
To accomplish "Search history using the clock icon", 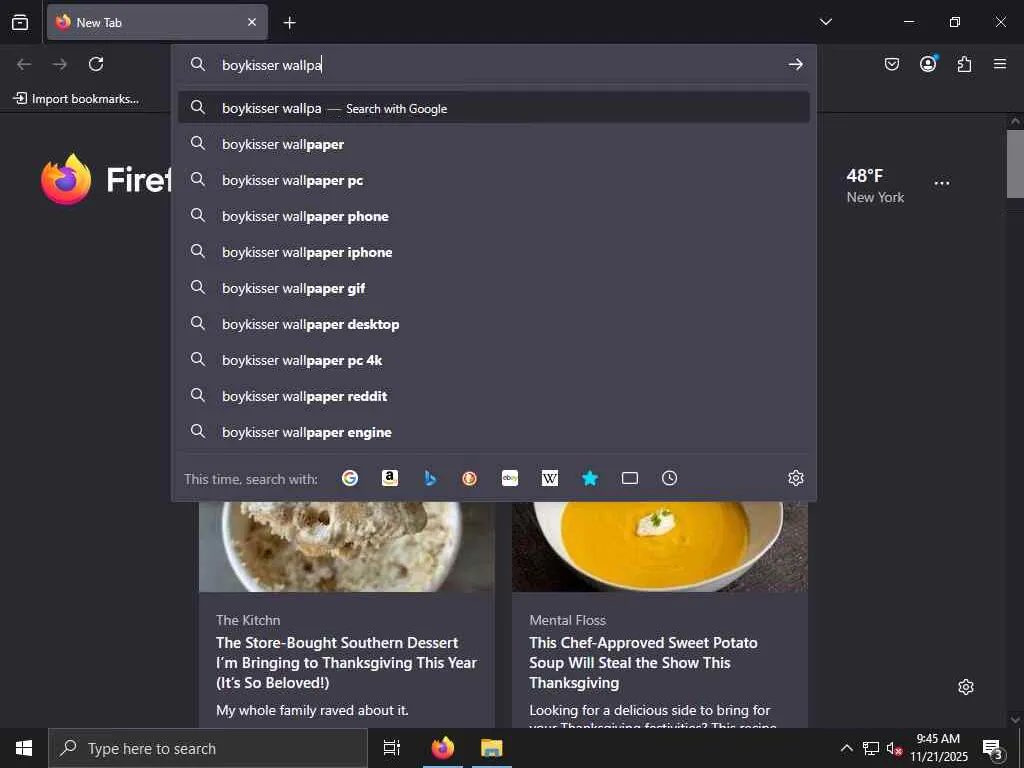I will coord(669,478).
